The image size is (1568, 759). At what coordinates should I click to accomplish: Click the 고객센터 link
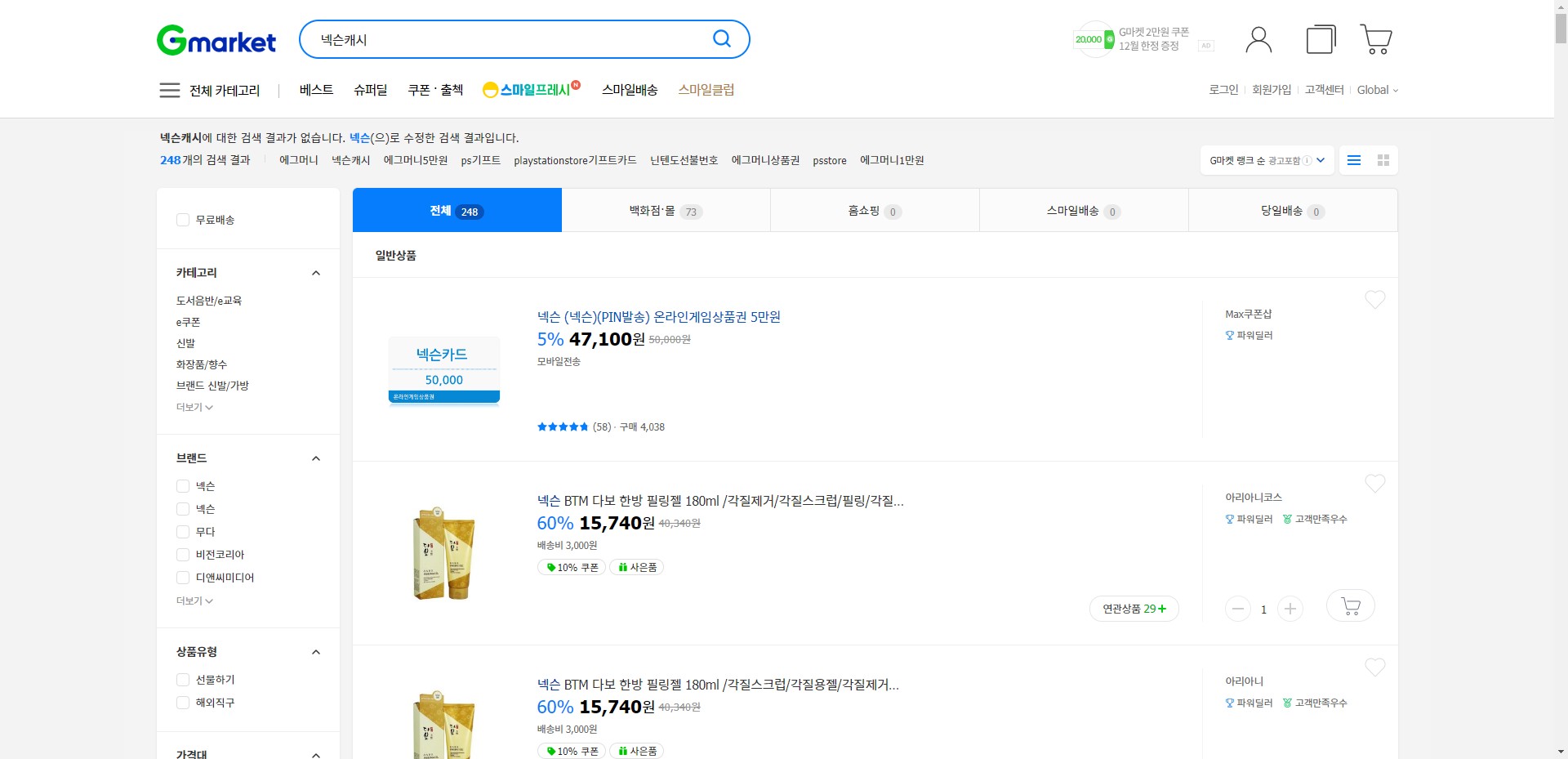(x=1324, y=90)
